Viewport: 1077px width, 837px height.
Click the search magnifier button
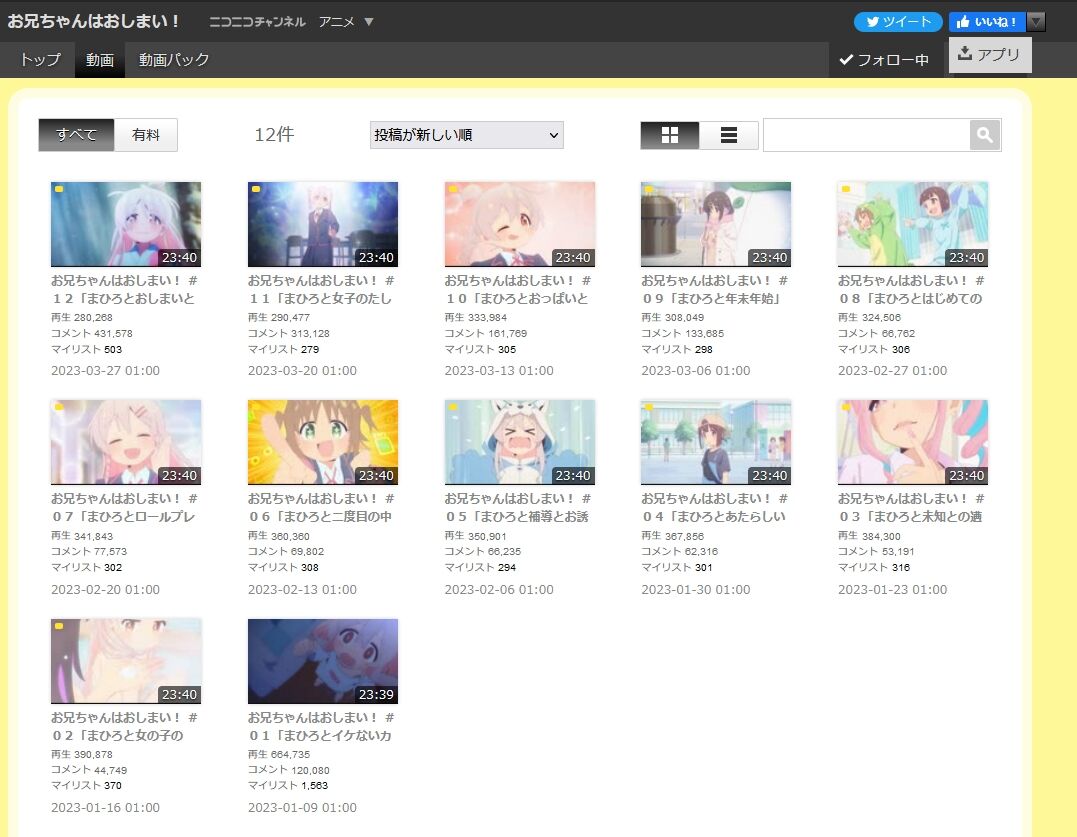(x=984, y=135)
